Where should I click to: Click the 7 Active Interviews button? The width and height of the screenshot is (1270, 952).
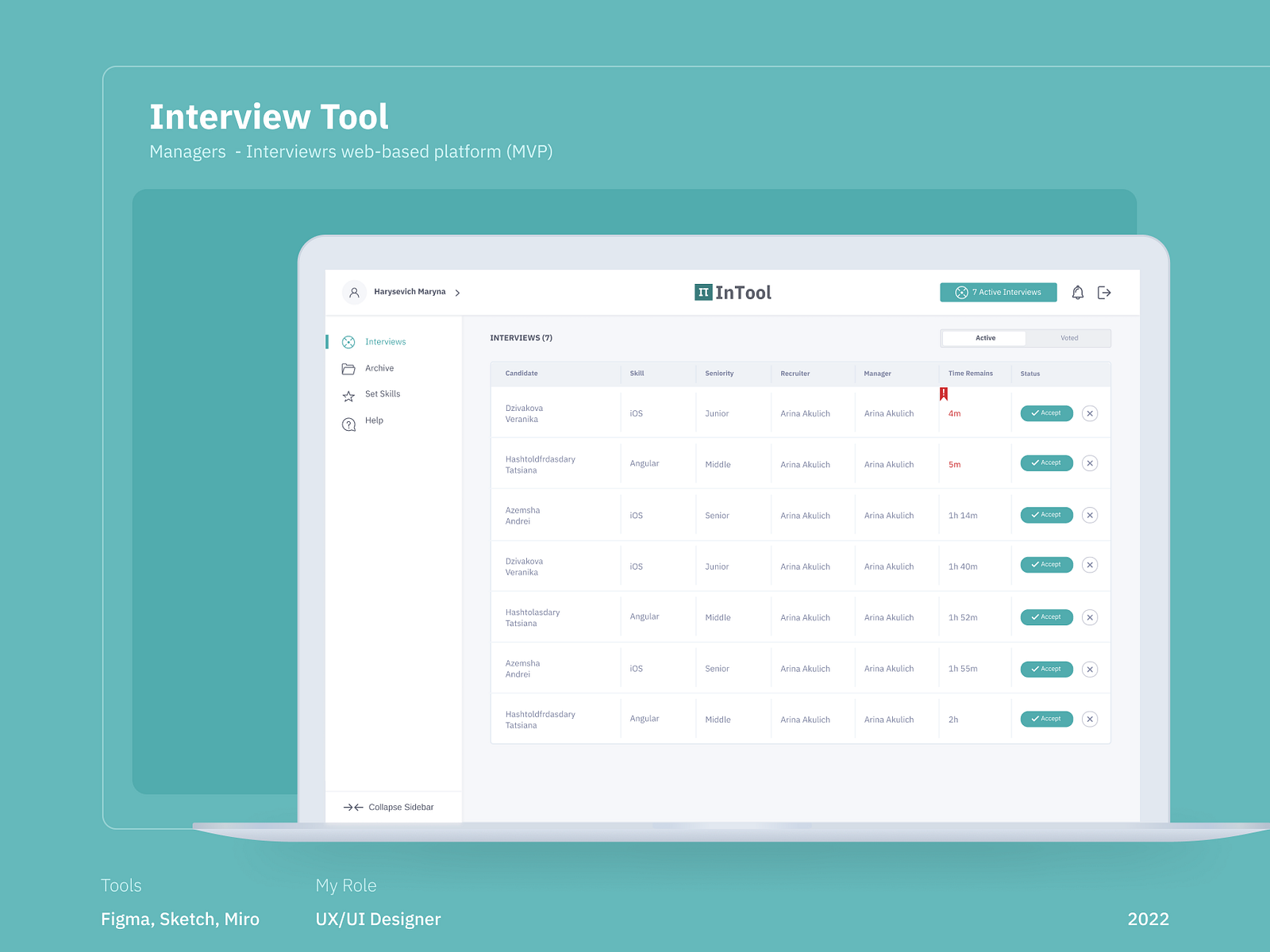coord(998,292)
